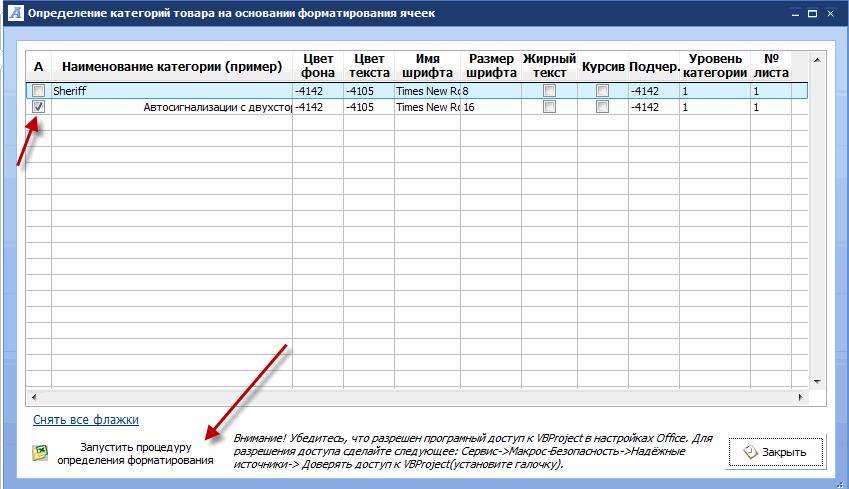Click Подчер. value -4142 in Sheriff row
Image resolution: width=849 pixels, height=489 pixels.
654,90
